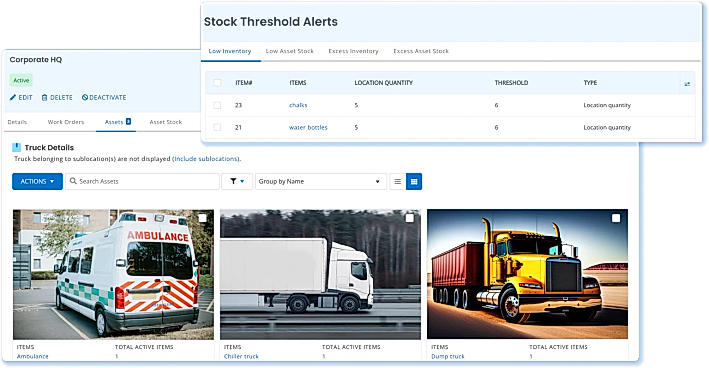
Task: Tick the select-all checkbox in alerts header
Action: point(217,83)
